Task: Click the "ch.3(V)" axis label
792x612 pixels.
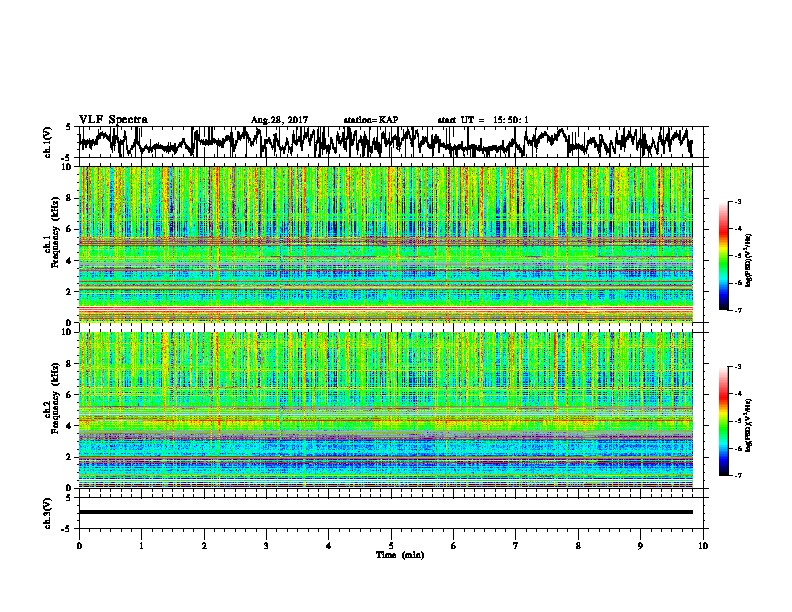Action: tap(48, 513)
